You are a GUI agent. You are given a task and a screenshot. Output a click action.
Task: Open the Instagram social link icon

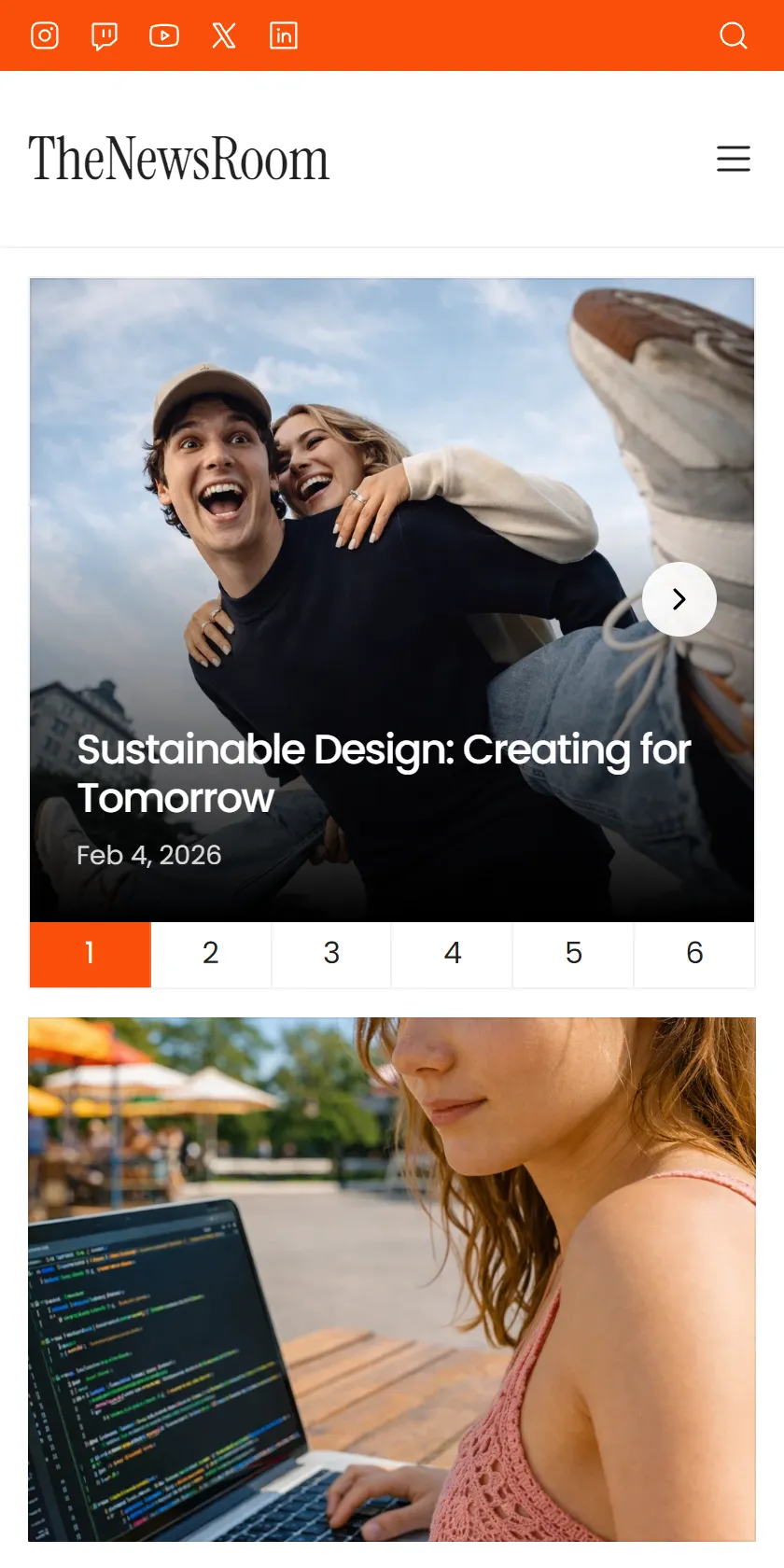pyautogui.click(x=45, y=35)
